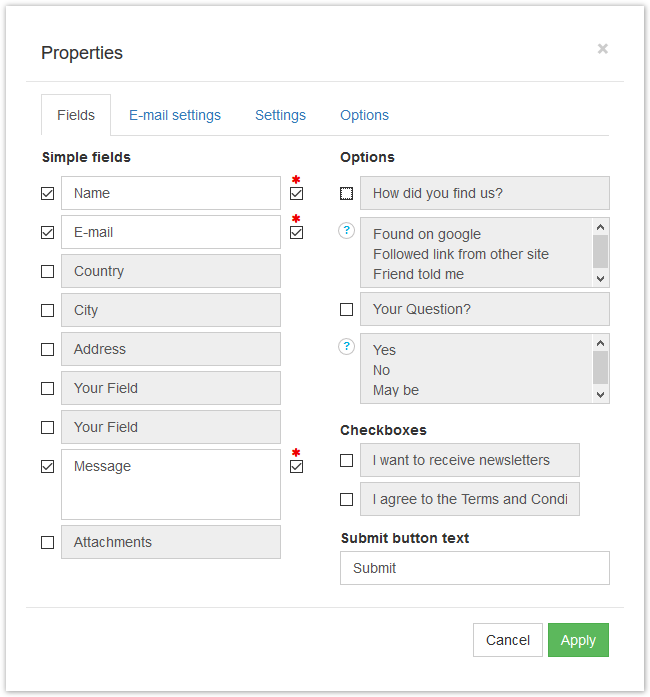Check 'I want to receive newsletters' box

click(x=346, y=460)
